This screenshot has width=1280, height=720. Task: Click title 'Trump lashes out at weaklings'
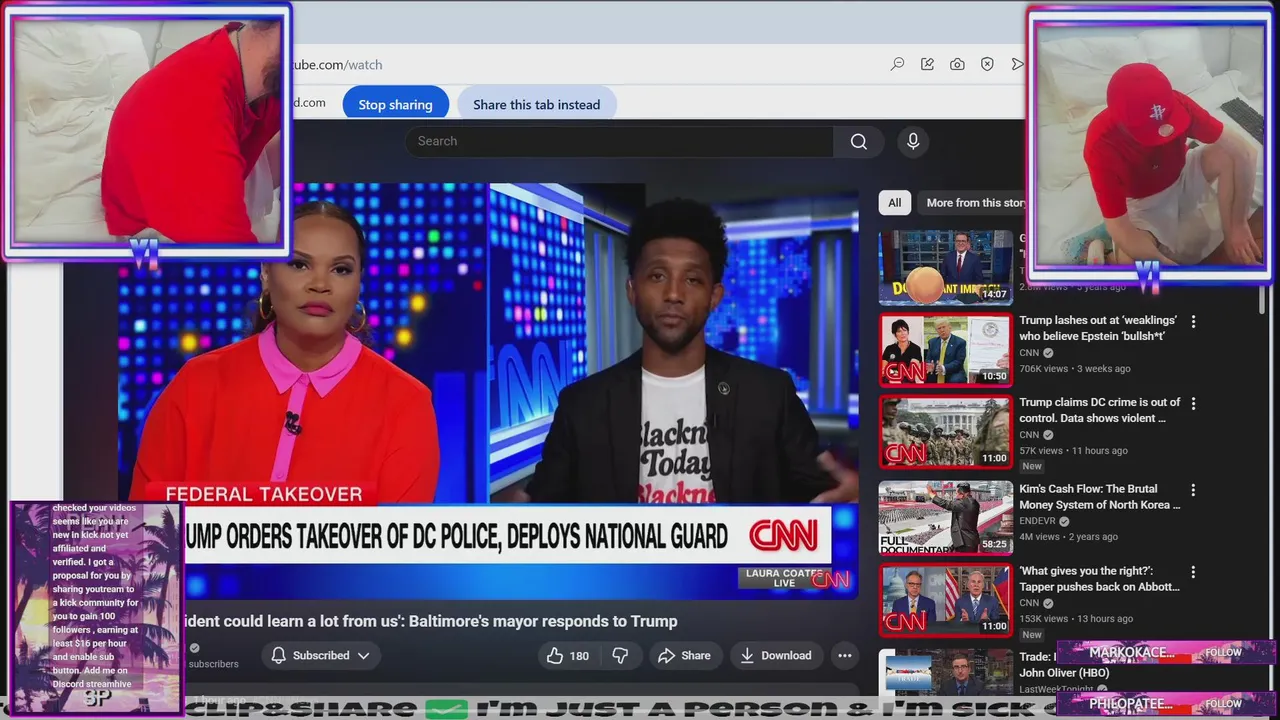click(1098, 328)
